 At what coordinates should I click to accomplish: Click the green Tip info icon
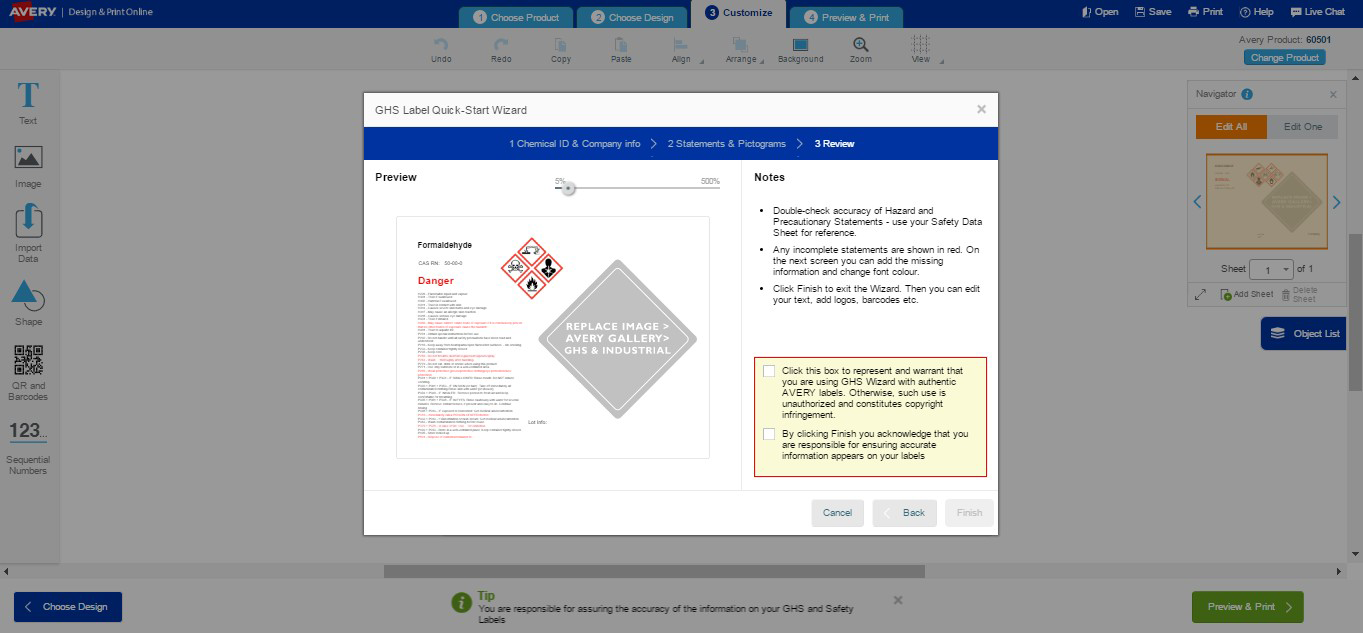click(x=461, y=602)
